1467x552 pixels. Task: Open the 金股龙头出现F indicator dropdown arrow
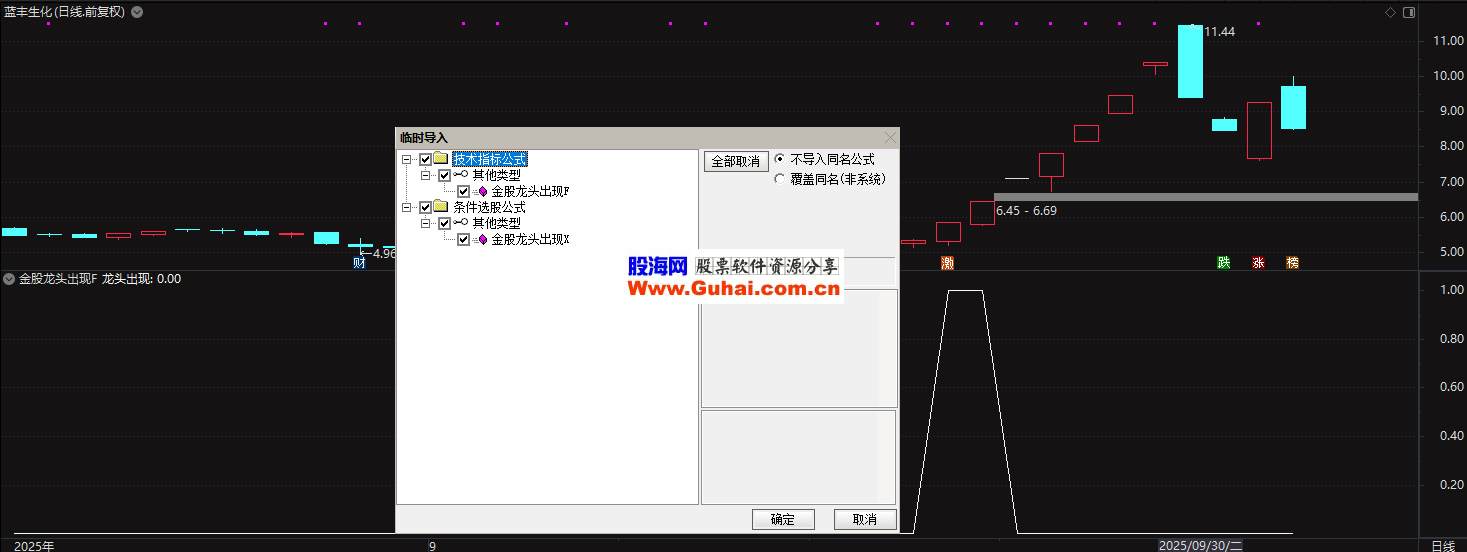click(x=9, y=279)
